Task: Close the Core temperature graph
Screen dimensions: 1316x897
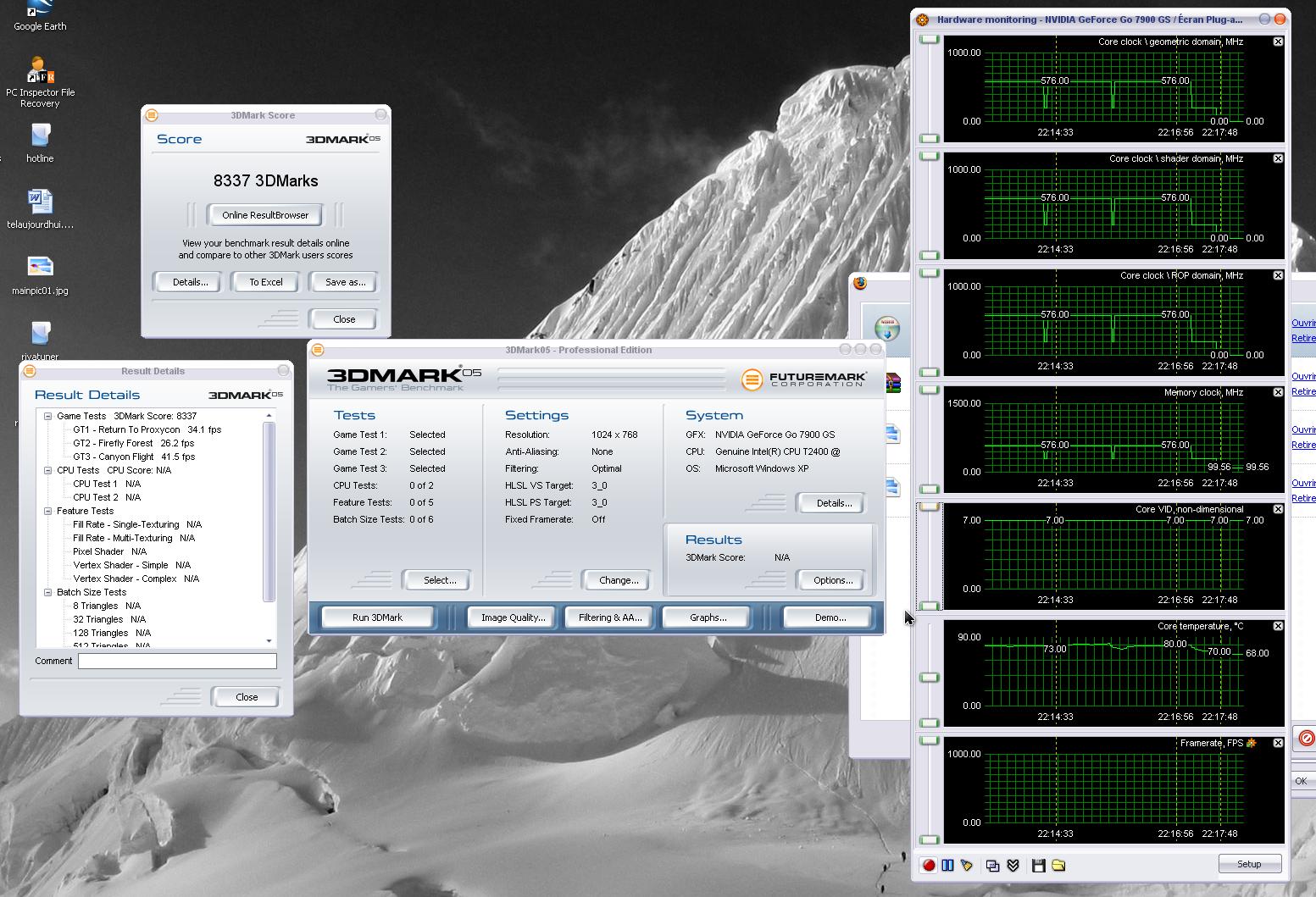Action: [1278, 626]
